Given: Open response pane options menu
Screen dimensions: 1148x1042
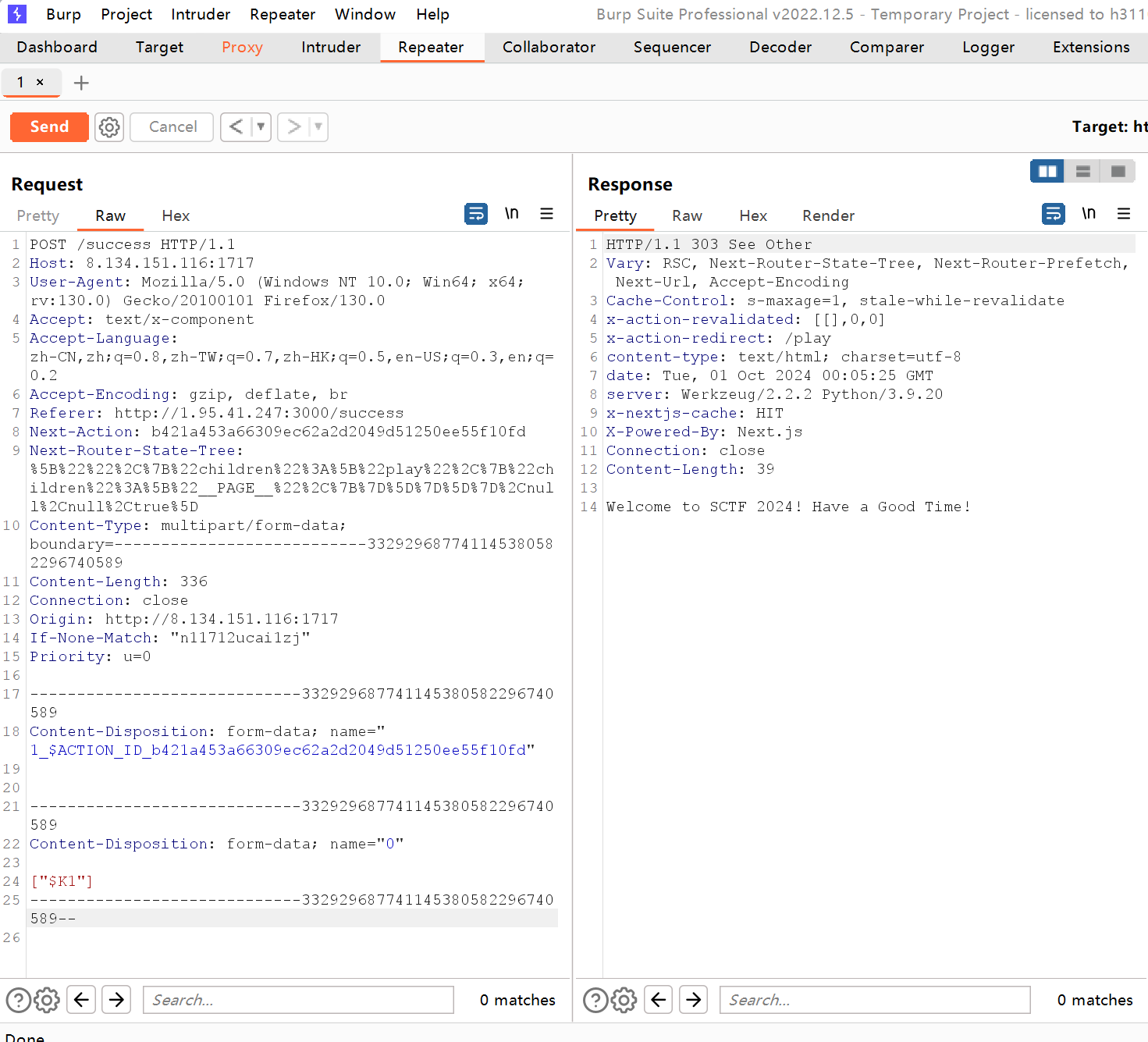Looking at the screenshot, I should [1124, 214].
